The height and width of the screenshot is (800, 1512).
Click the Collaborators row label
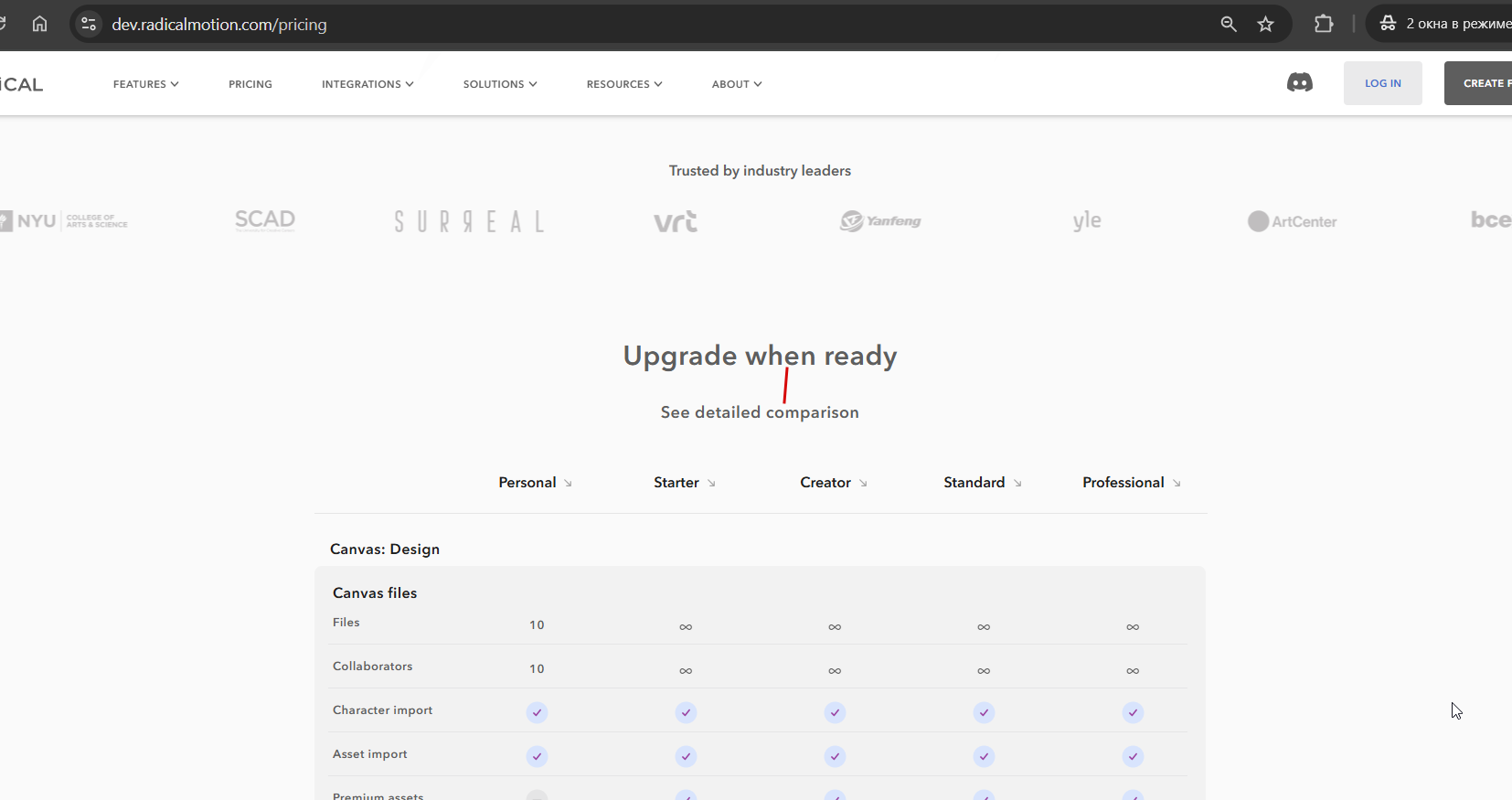click(372, 667)
